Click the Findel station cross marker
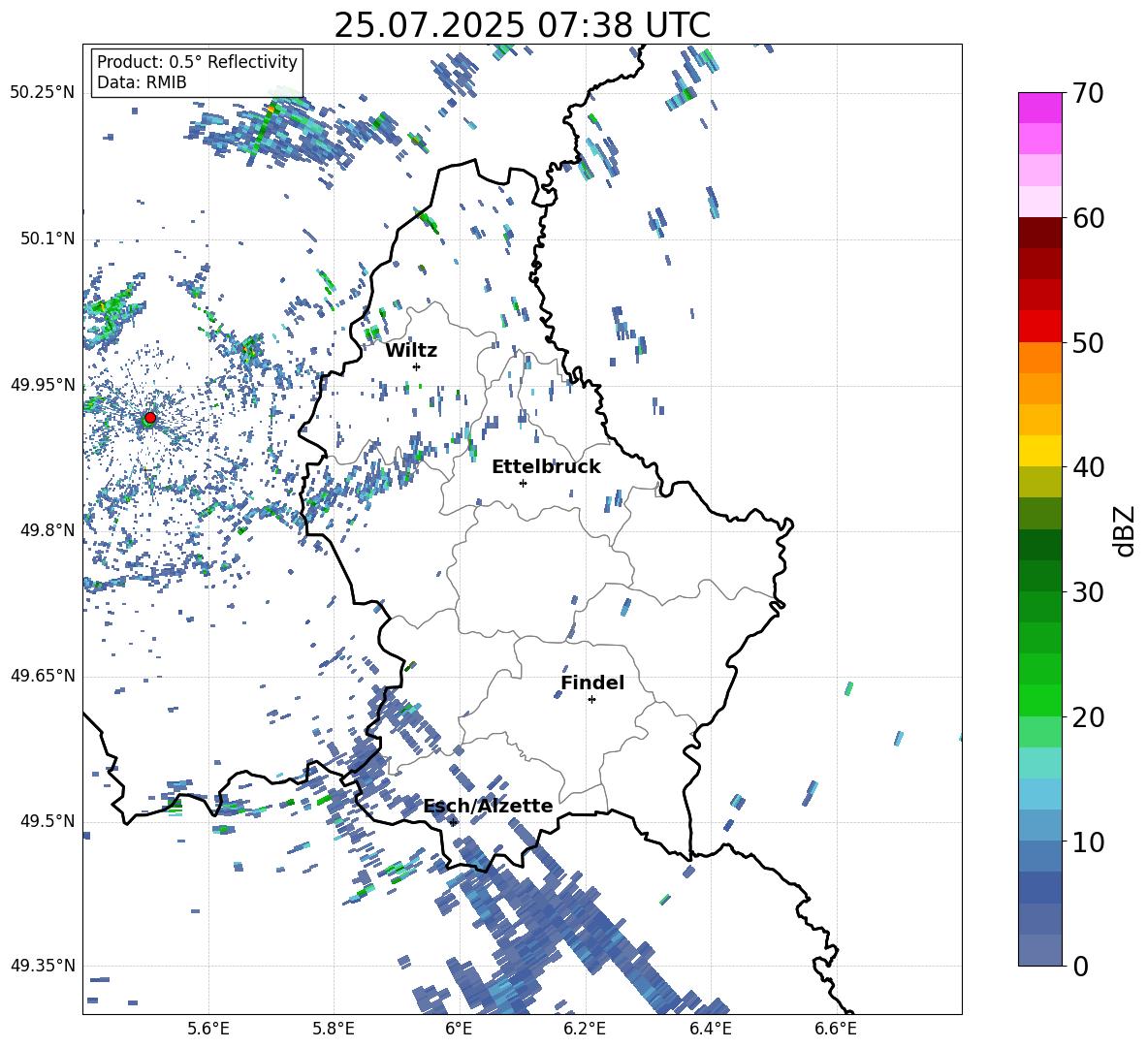This screenshot has width=1148, height=1048. tap(591, 700)
